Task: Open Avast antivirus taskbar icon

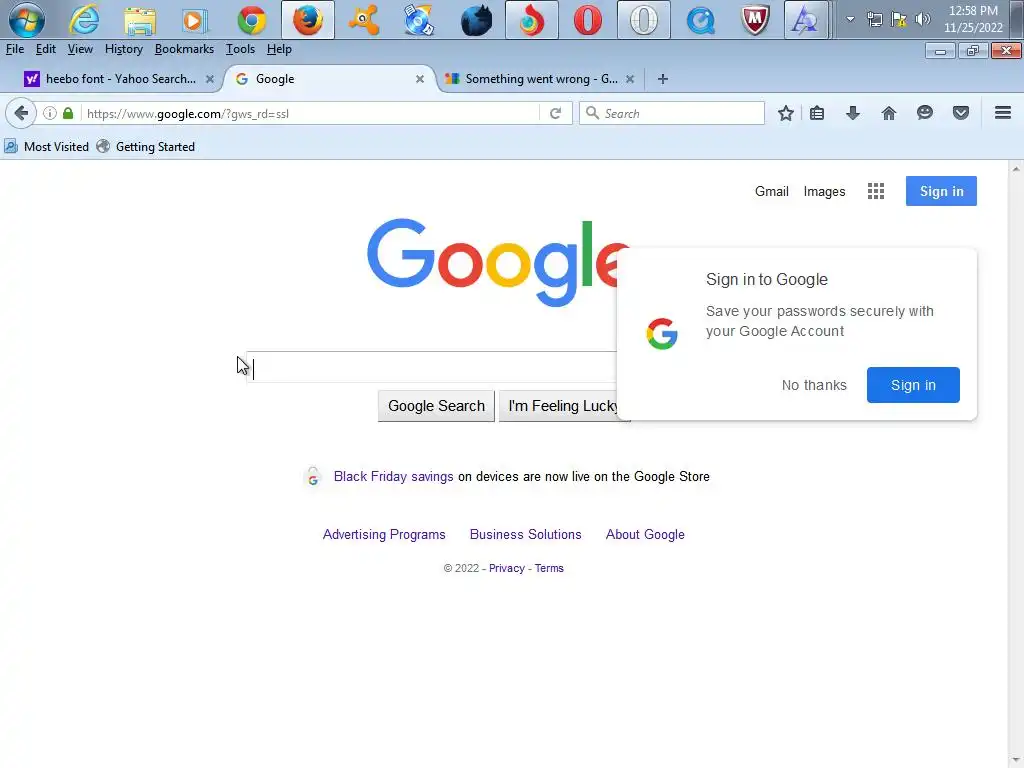Action: [364, 20]
